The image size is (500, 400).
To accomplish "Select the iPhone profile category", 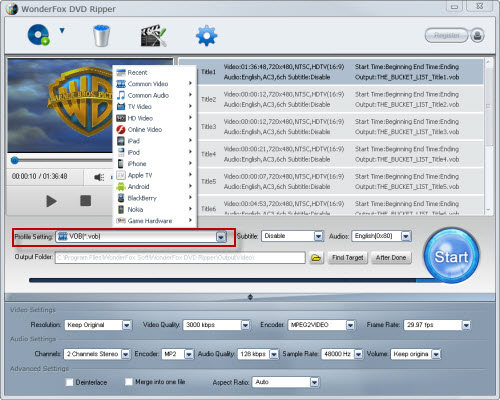I will point(155,164).
